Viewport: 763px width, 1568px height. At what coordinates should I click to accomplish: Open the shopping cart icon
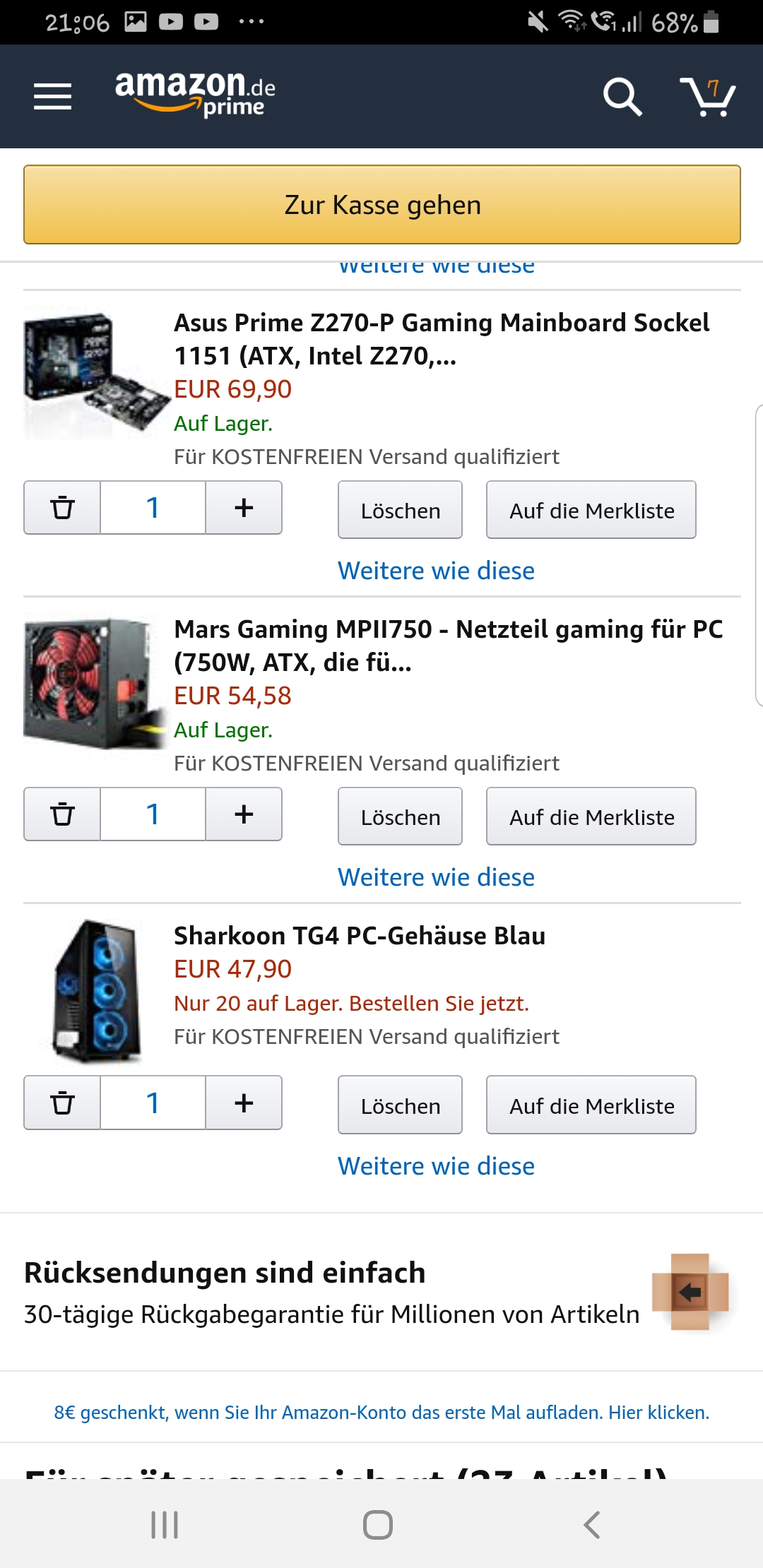click(x=707, y=97)
